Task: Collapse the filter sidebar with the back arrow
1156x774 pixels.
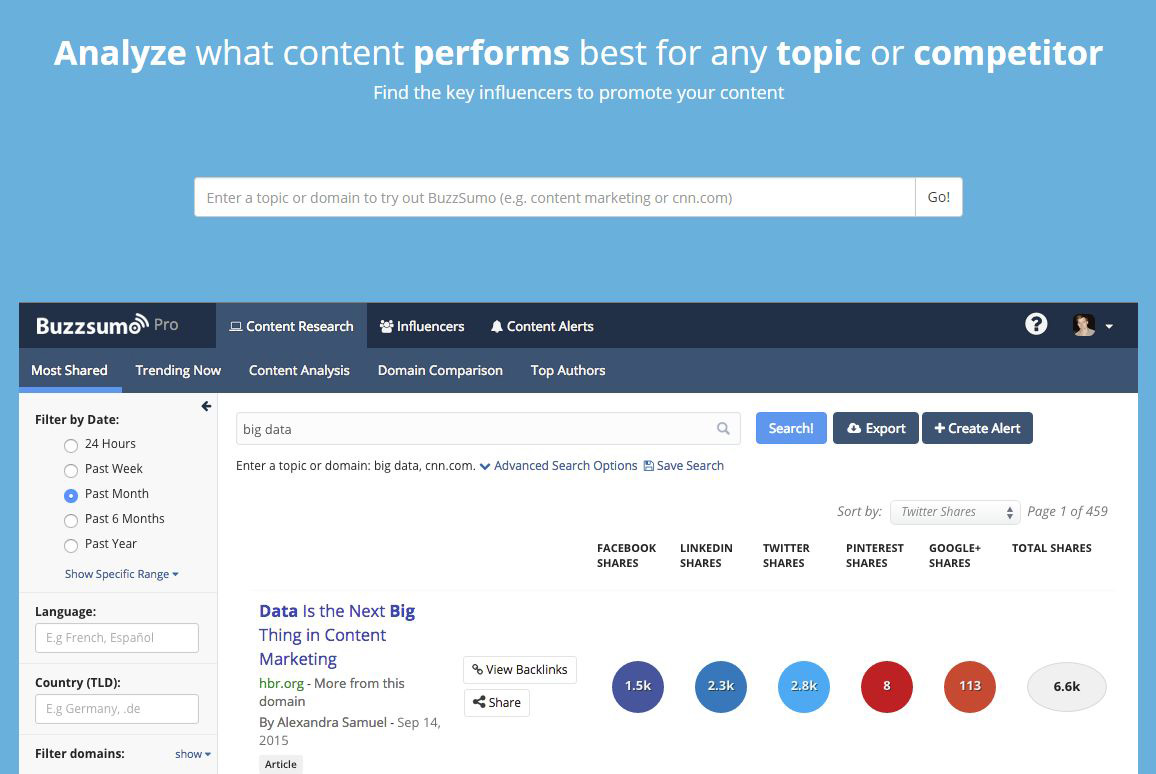Action: pos(206,406)
